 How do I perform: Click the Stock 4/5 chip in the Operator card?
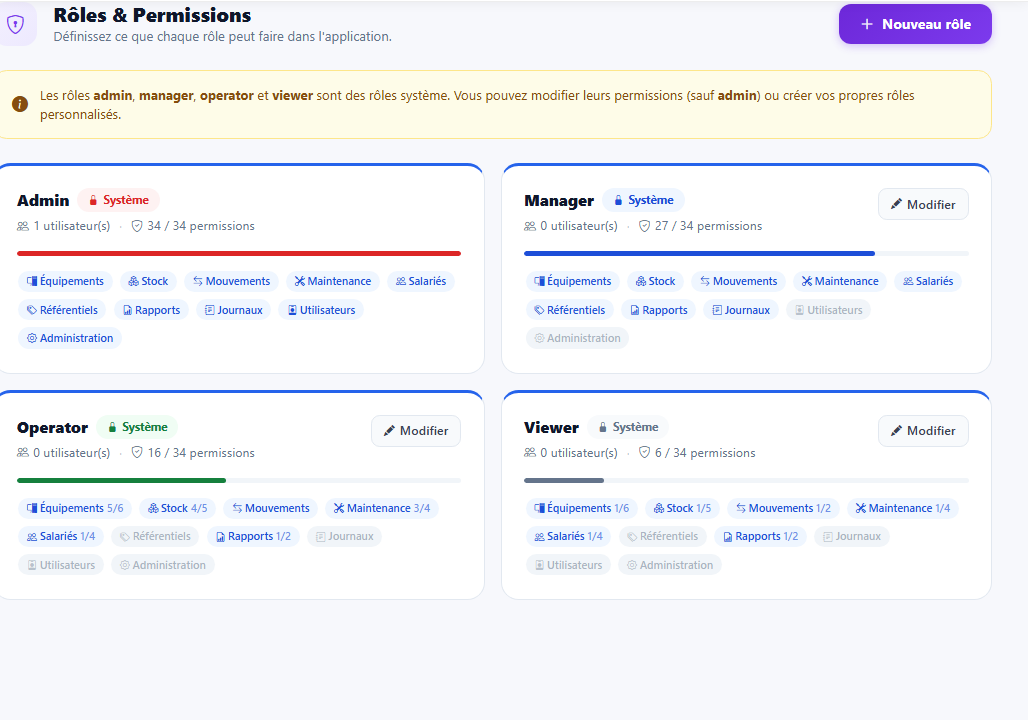[177, 508]
